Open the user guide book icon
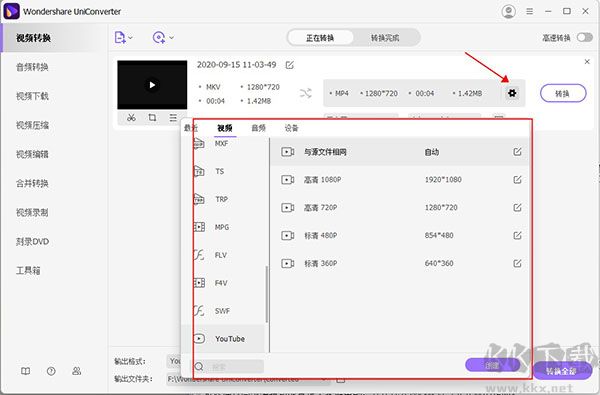 [x=26, y=371]
